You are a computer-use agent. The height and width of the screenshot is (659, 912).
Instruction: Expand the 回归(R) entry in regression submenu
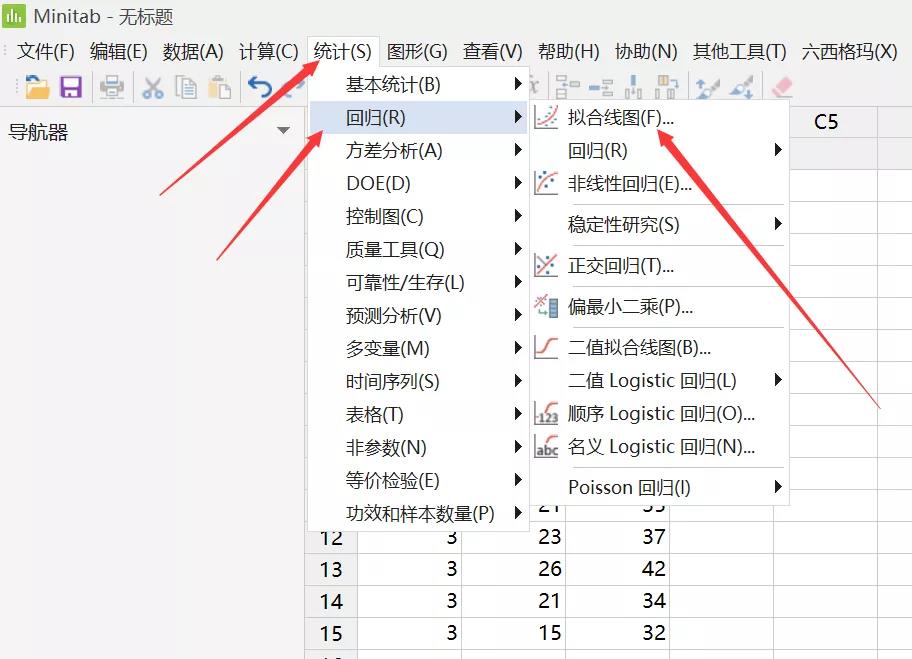click(660, 151)
